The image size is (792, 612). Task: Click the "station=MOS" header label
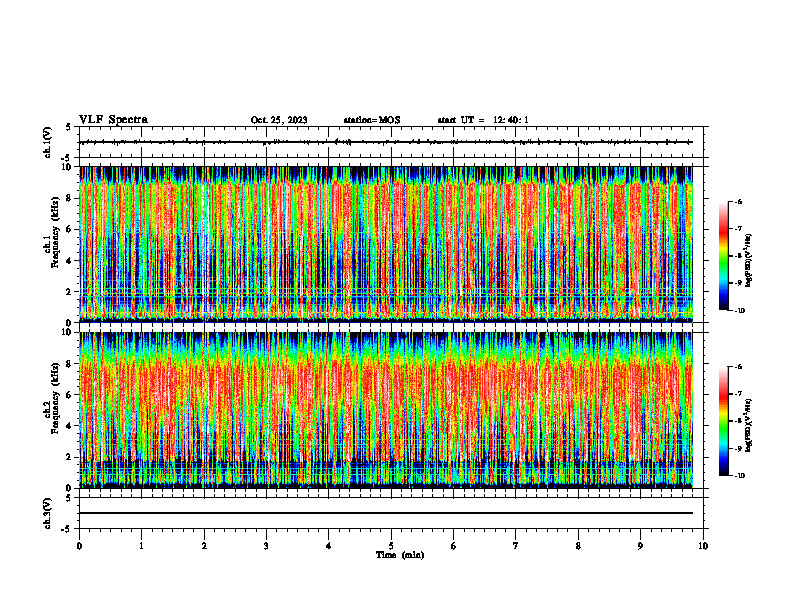click(372, 120)
